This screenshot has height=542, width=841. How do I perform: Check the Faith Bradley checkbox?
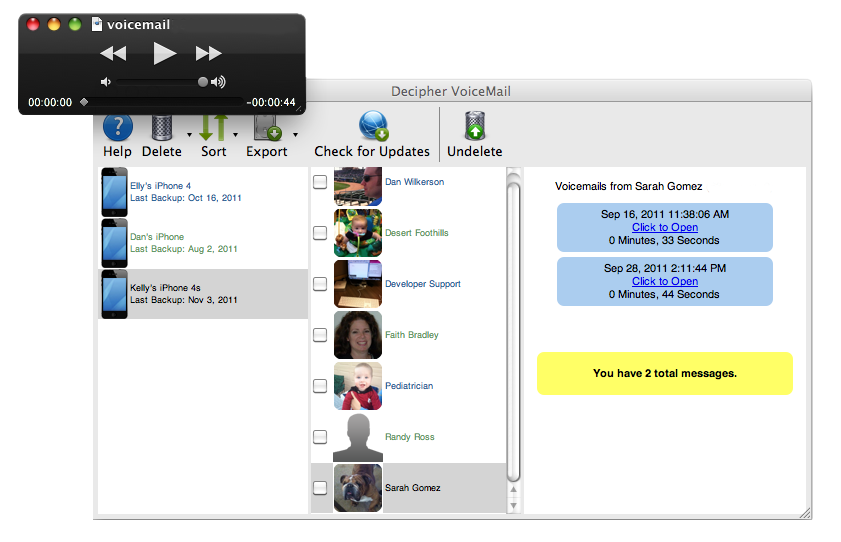pos(320,335)
